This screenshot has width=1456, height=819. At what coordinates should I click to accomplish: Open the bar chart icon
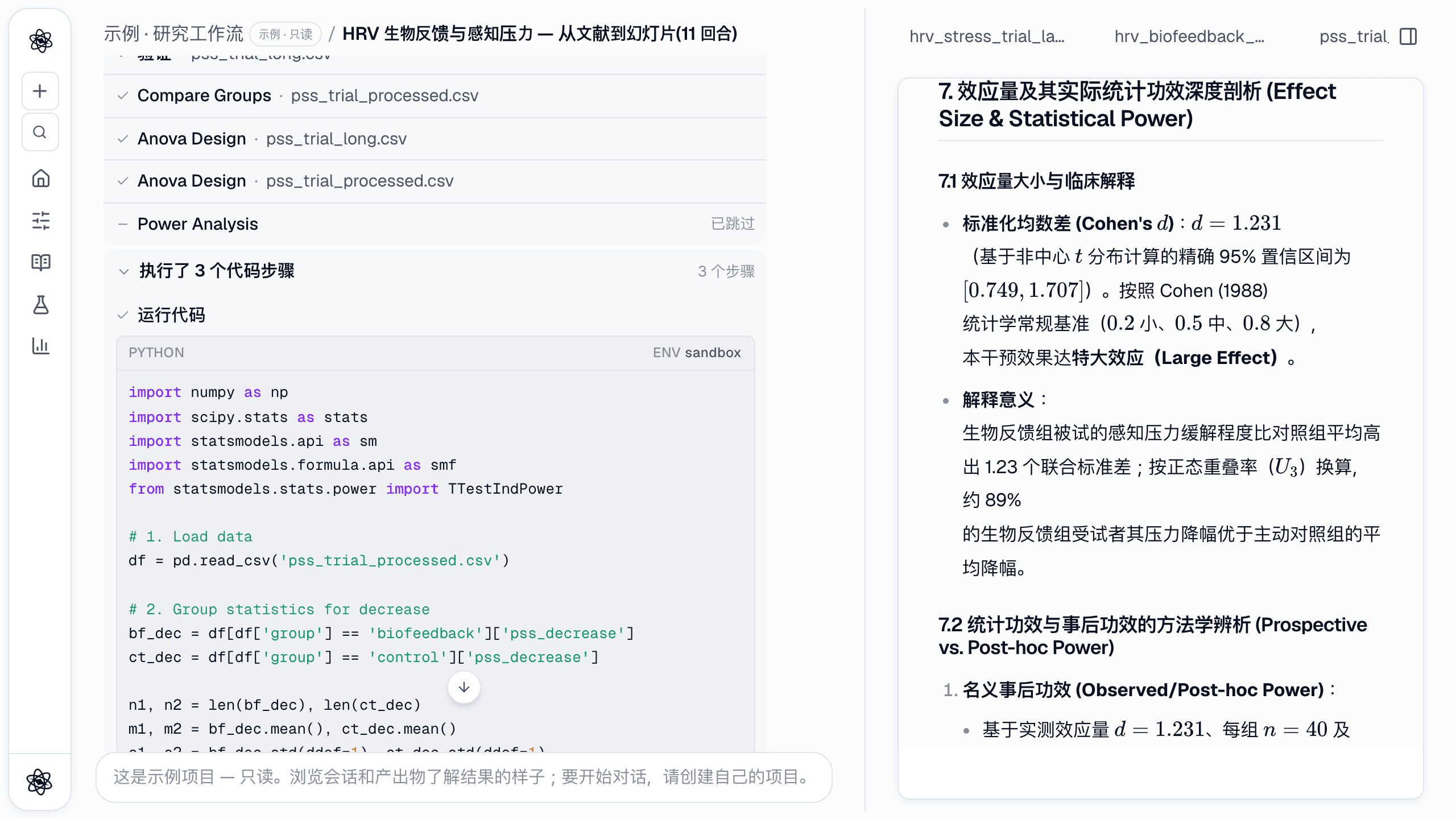coord(40,345)
